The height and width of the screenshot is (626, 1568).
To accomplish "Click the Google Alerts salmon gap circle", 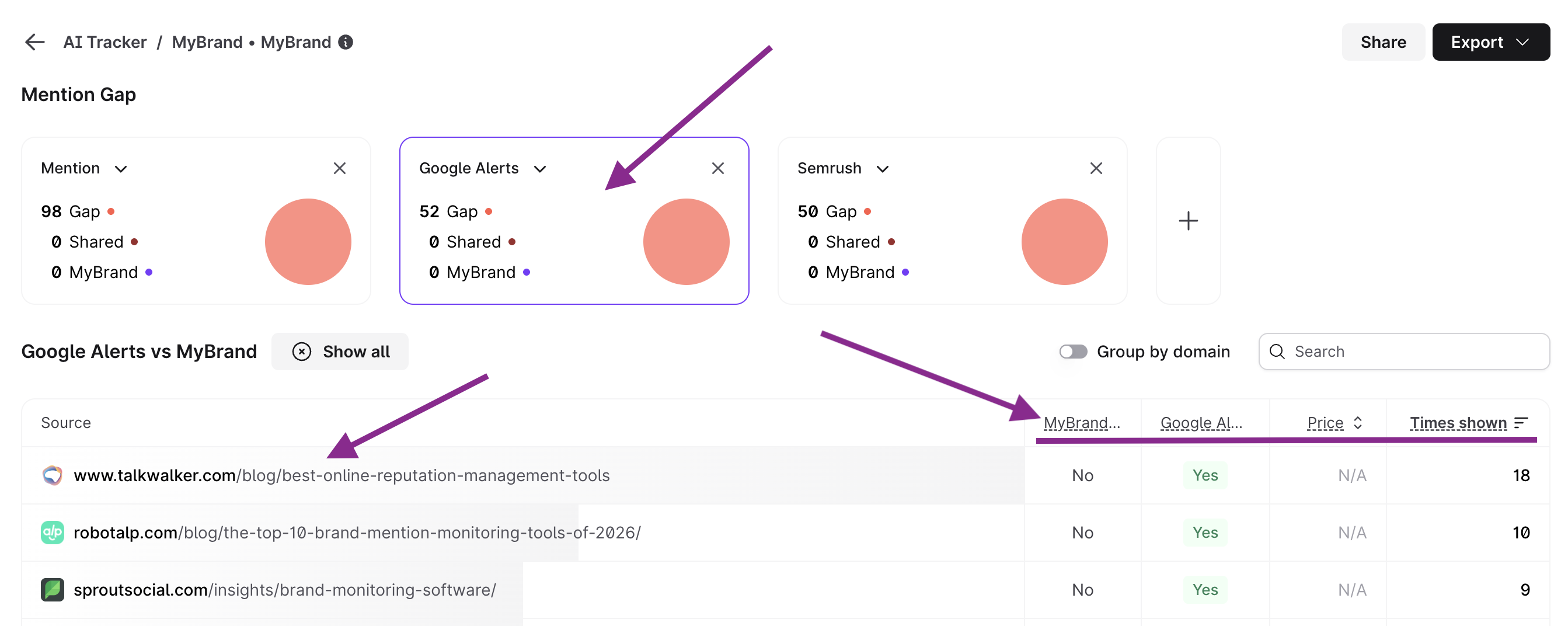I will pyautogui.click(x=686, y=241).
